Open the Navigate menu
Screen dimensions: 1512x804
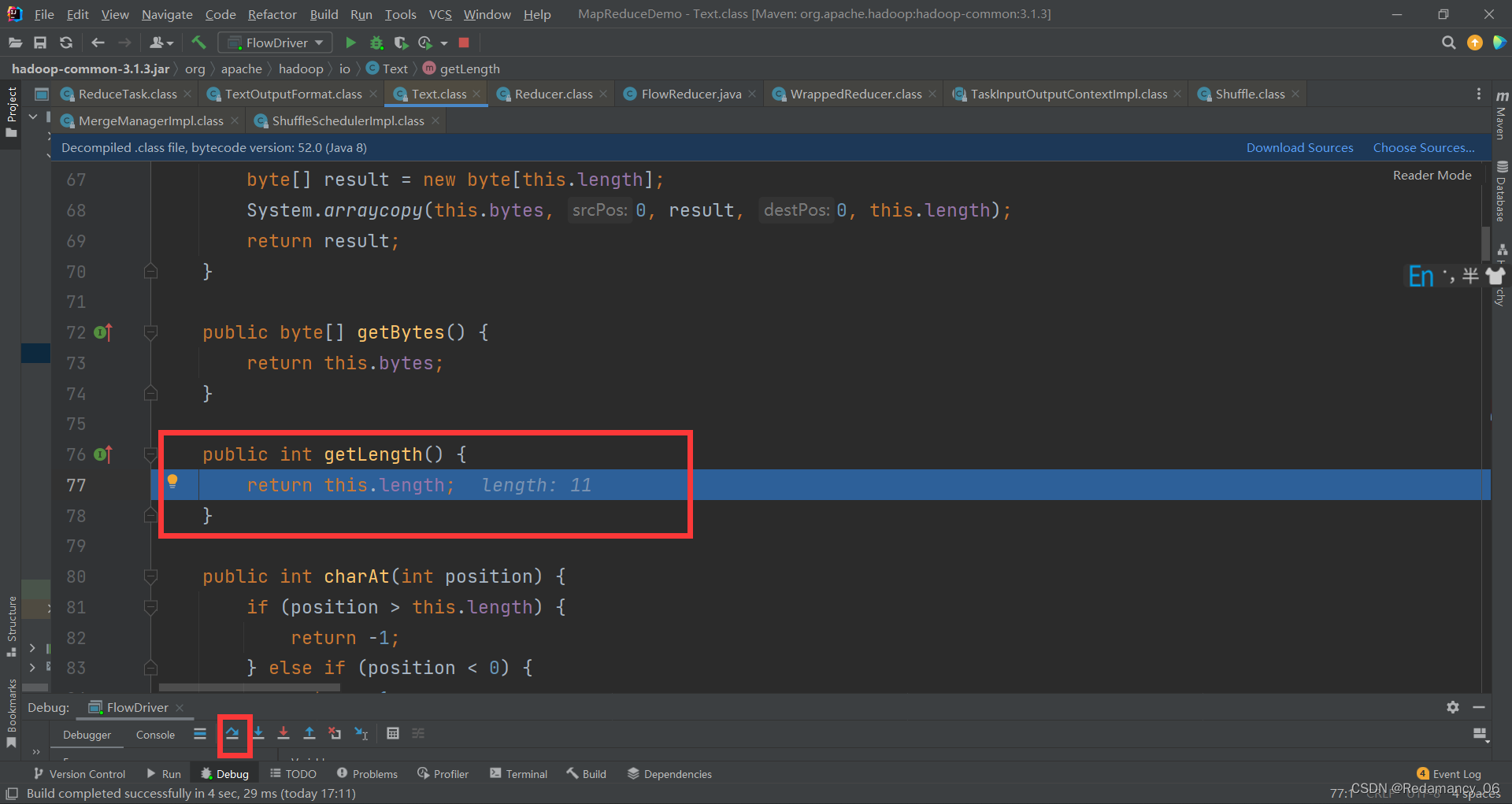point(167,14)
